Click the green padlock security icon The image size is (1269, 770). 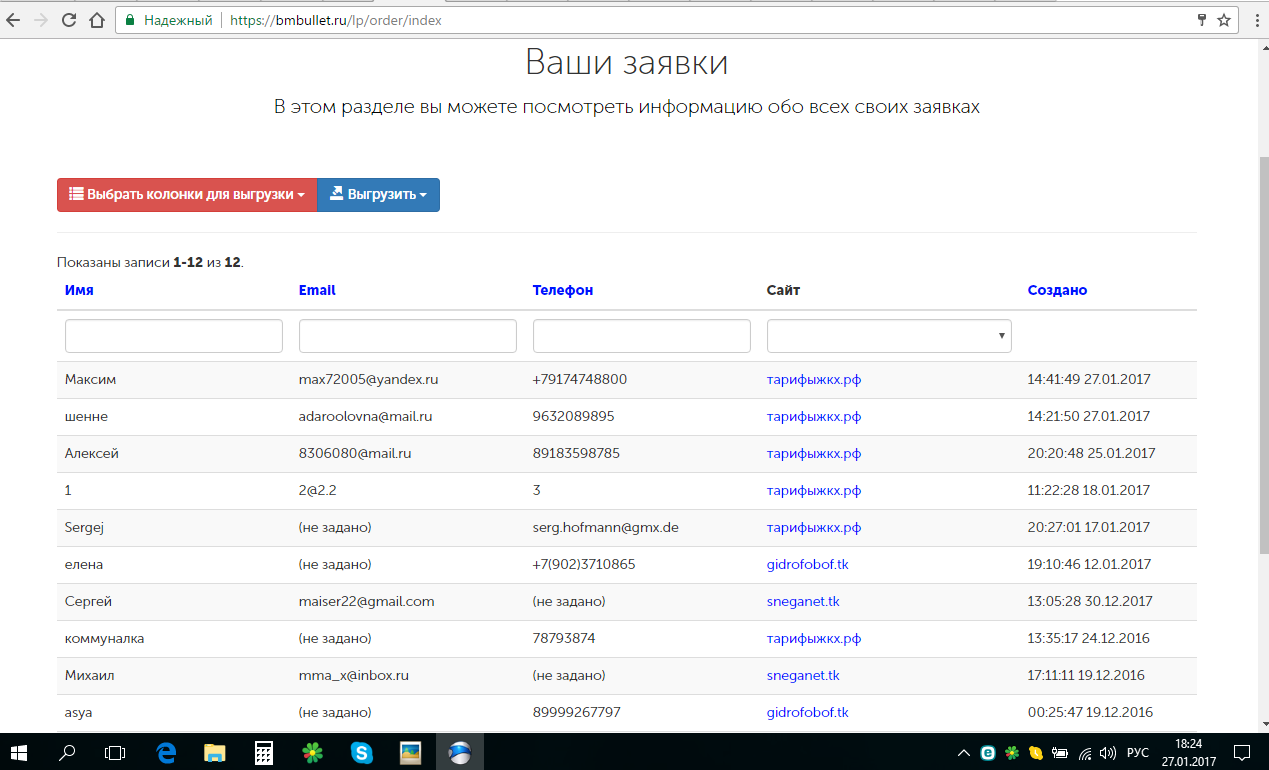click(x=130, y=20)
